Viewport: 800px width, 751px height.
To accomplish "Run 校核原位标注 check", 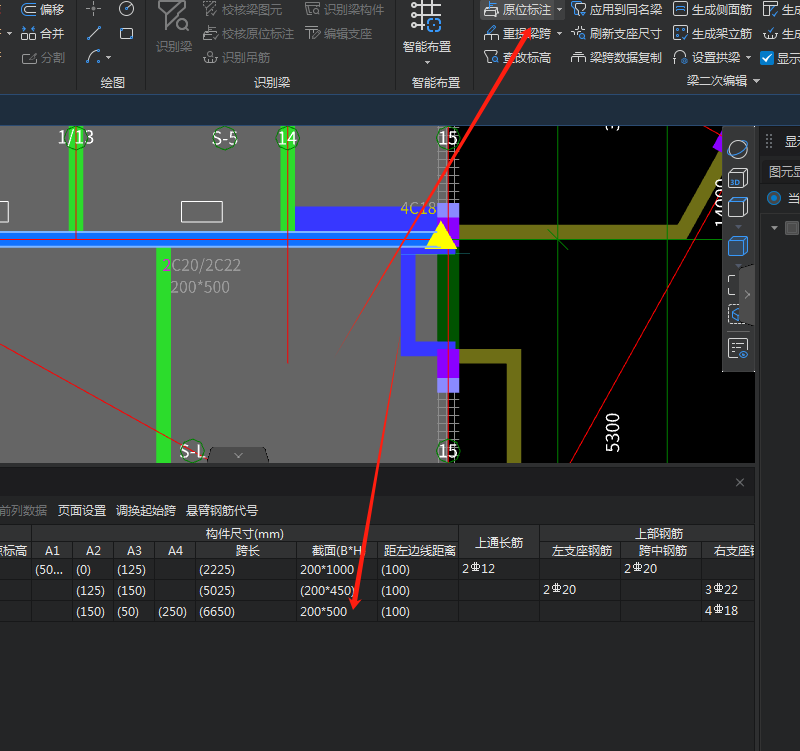I will 248,34.
